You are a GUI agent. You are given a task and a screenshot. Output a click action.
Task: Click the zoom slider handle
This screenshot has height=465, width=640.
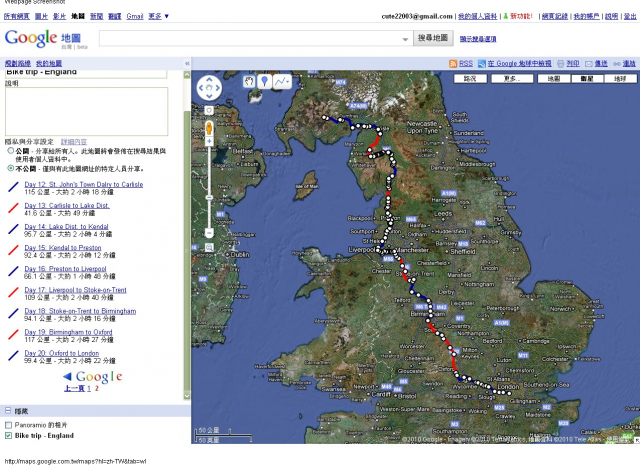(x=209, y=198)
